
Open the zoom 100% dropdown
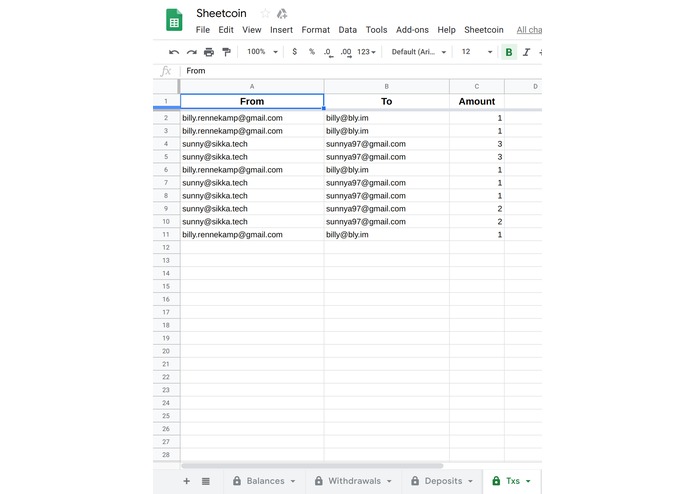point(262,52)
